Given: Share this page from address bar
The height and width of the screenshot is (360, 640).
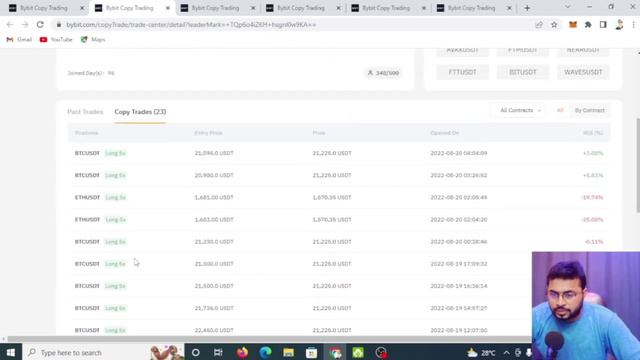Looking at the screenshot, I should coord(539,25).
